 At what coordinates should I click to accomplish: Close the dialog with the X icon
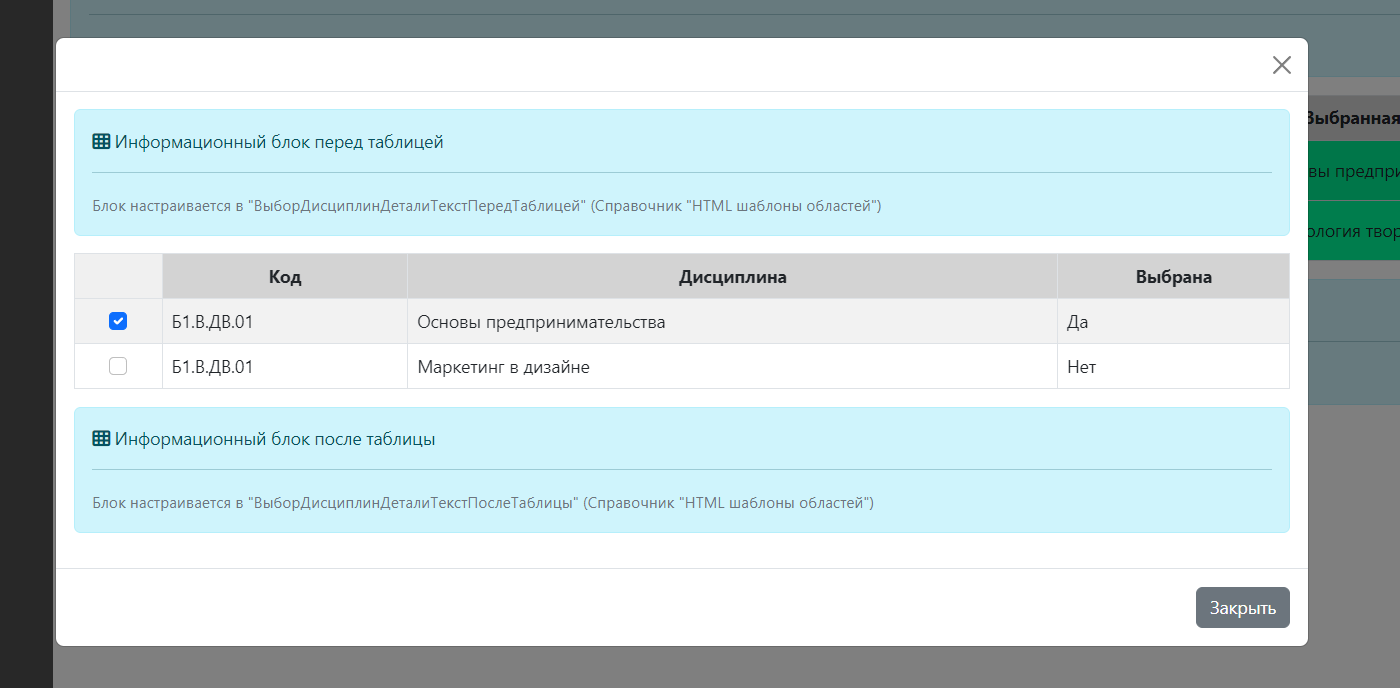(1281, 65)
